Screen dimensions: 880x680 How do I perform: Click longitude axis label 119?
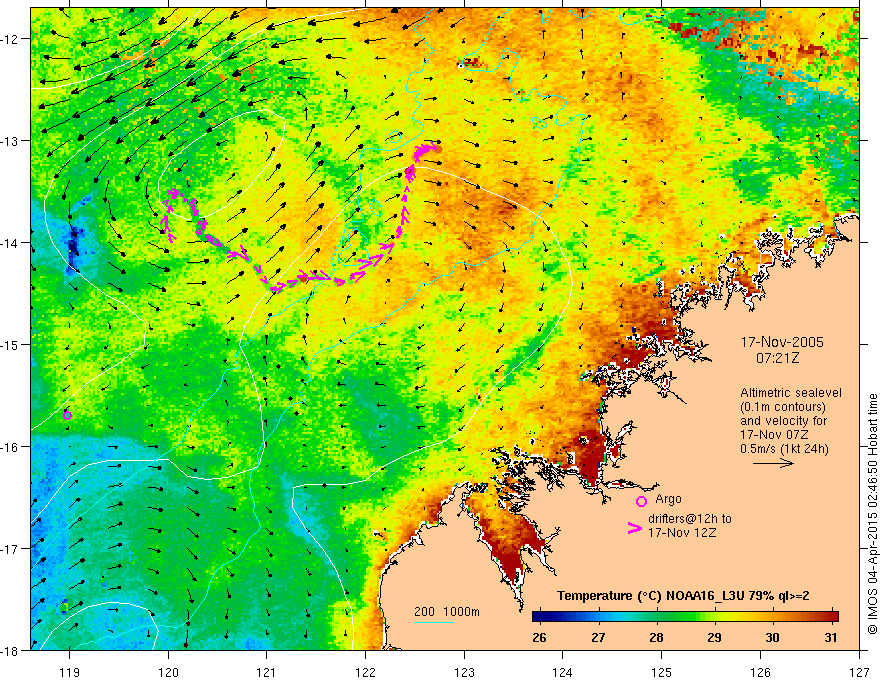tap(69, 672)
